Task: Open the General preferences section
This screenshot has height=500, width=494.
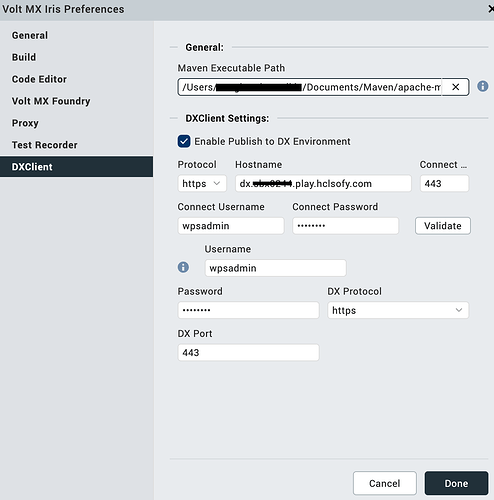Action: [x=30, y=35]
